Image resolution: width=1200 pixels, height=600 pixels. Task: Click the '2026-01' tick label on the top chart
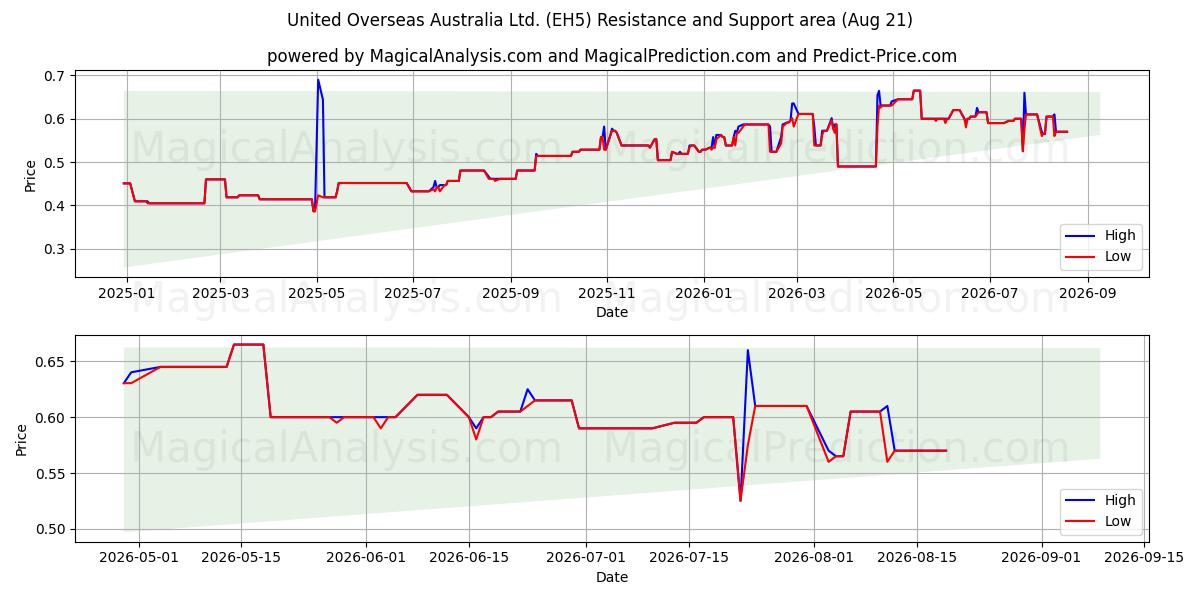703,294
